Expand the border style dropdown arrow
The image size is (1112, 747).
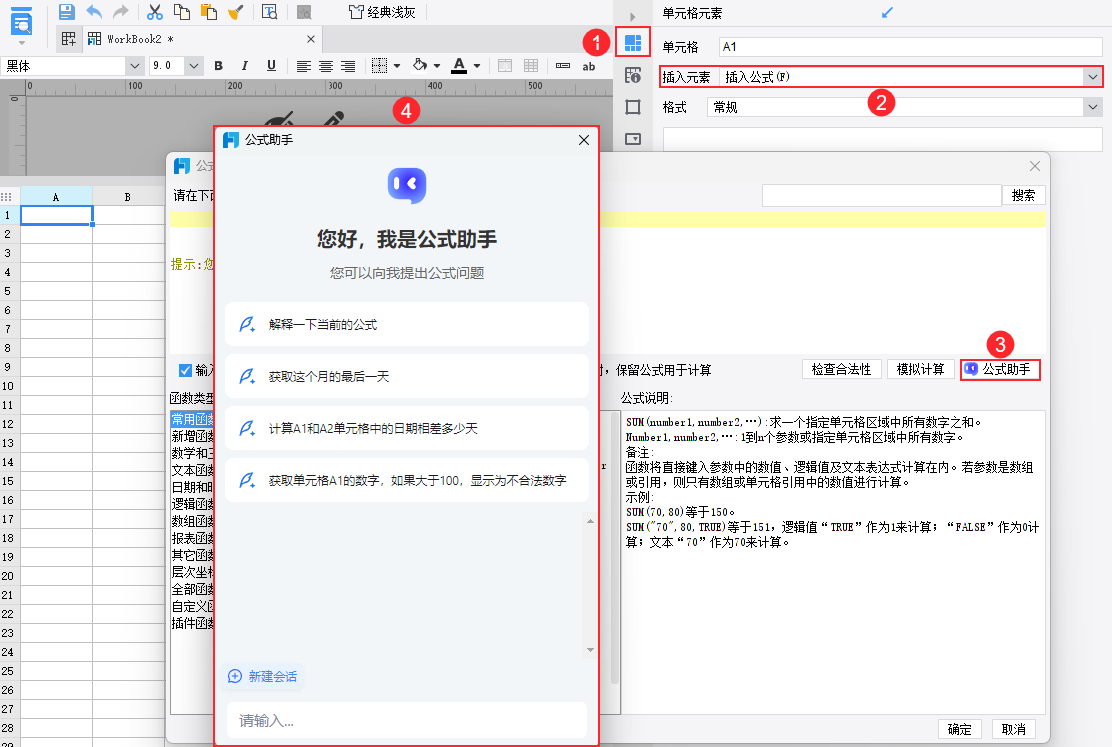click(x=397, y=66)
